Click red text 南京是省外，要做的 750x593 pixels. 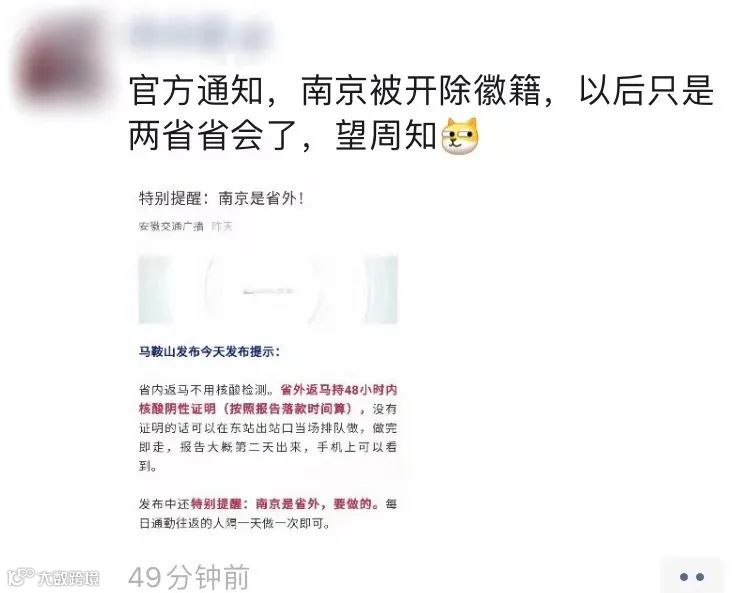(314, 504)
